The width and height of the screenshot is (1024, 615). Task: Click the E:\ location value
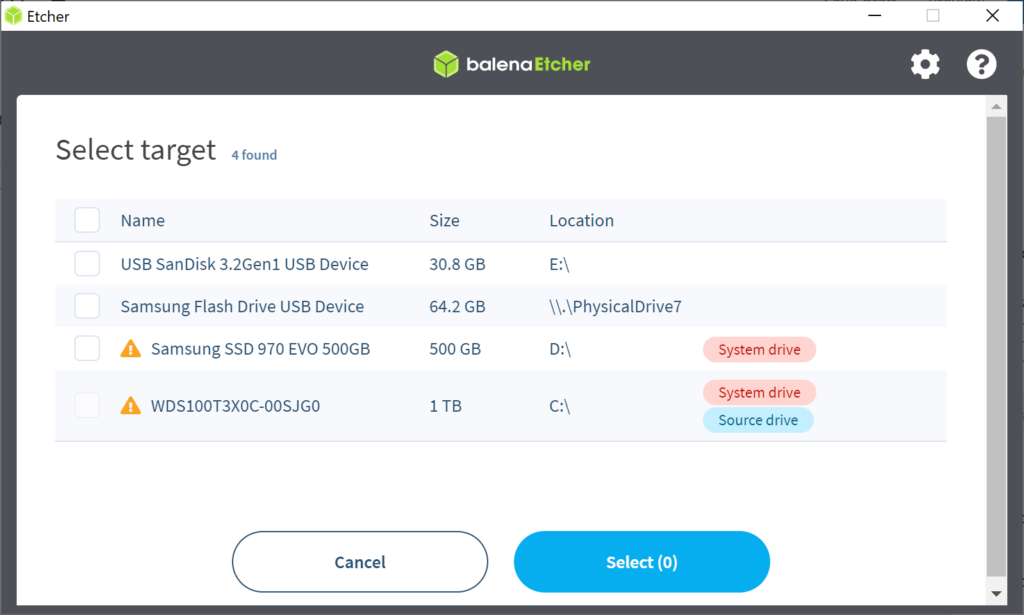(560, 264)
